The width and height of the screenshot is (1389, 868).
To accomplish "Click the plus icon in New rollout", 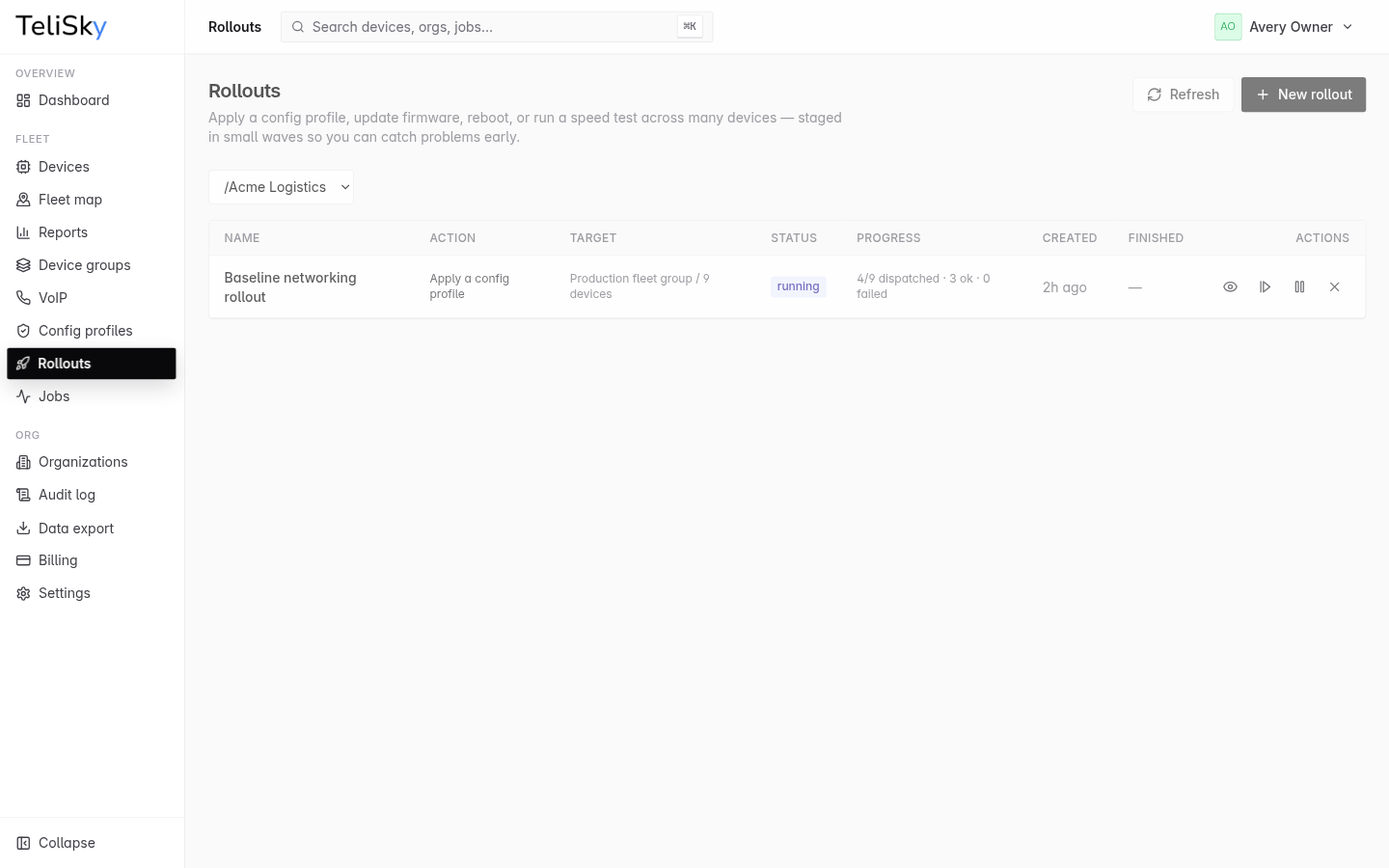I will (1263, 95).
